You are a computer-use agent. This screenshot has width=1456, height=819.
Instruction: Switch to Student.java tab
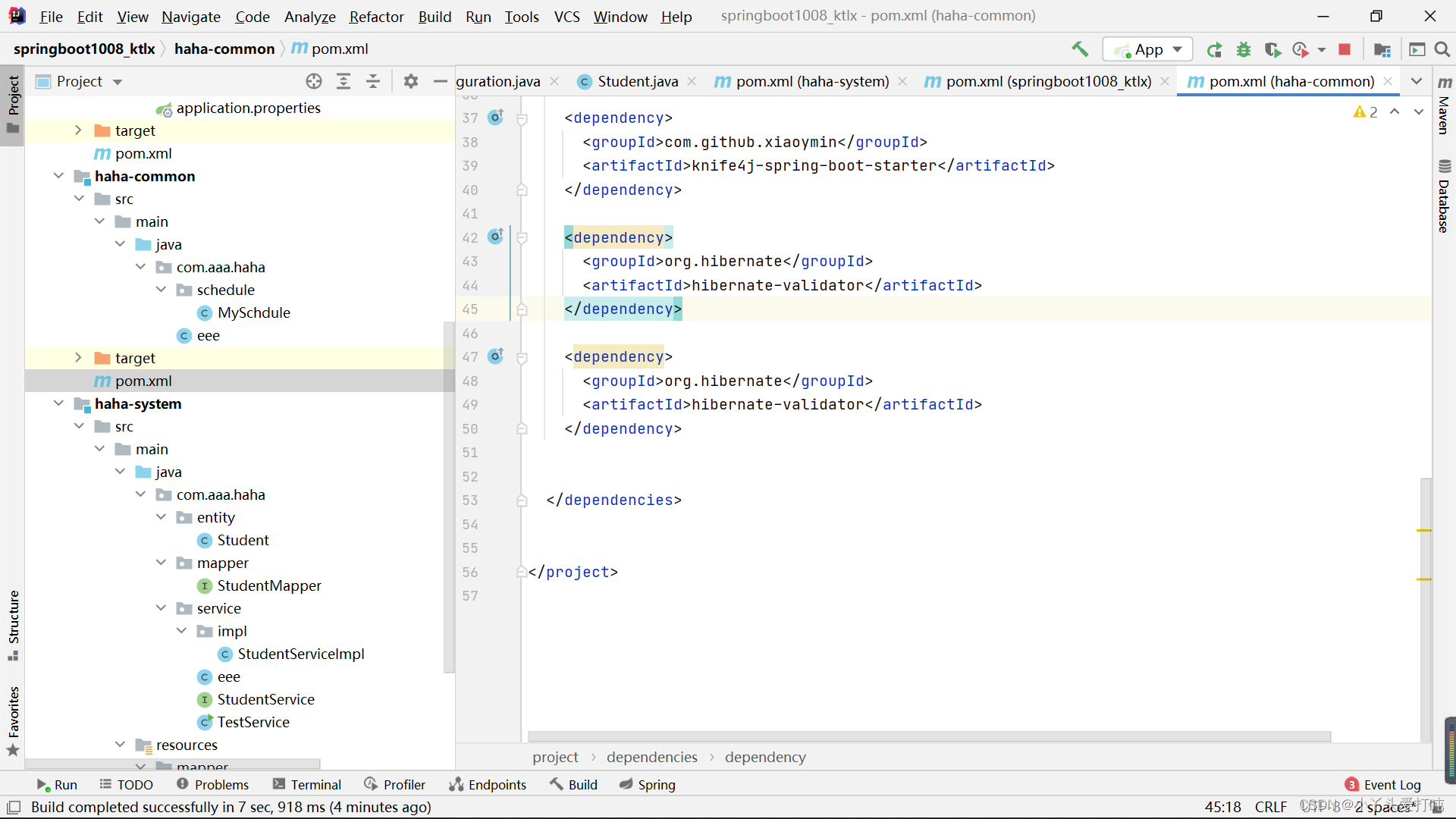click(x=637, y=81)
